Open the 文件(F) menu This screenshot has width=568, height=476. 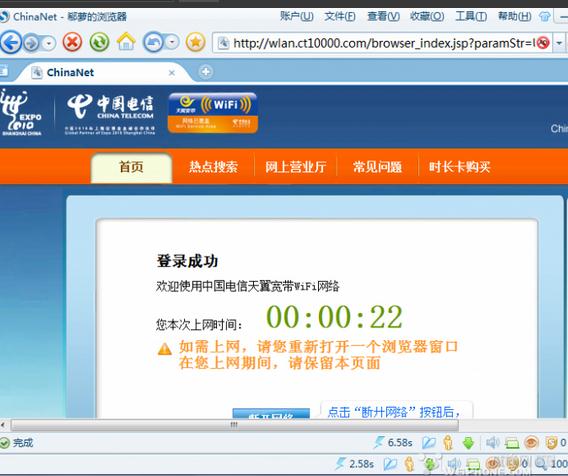(x=340, y=16)
